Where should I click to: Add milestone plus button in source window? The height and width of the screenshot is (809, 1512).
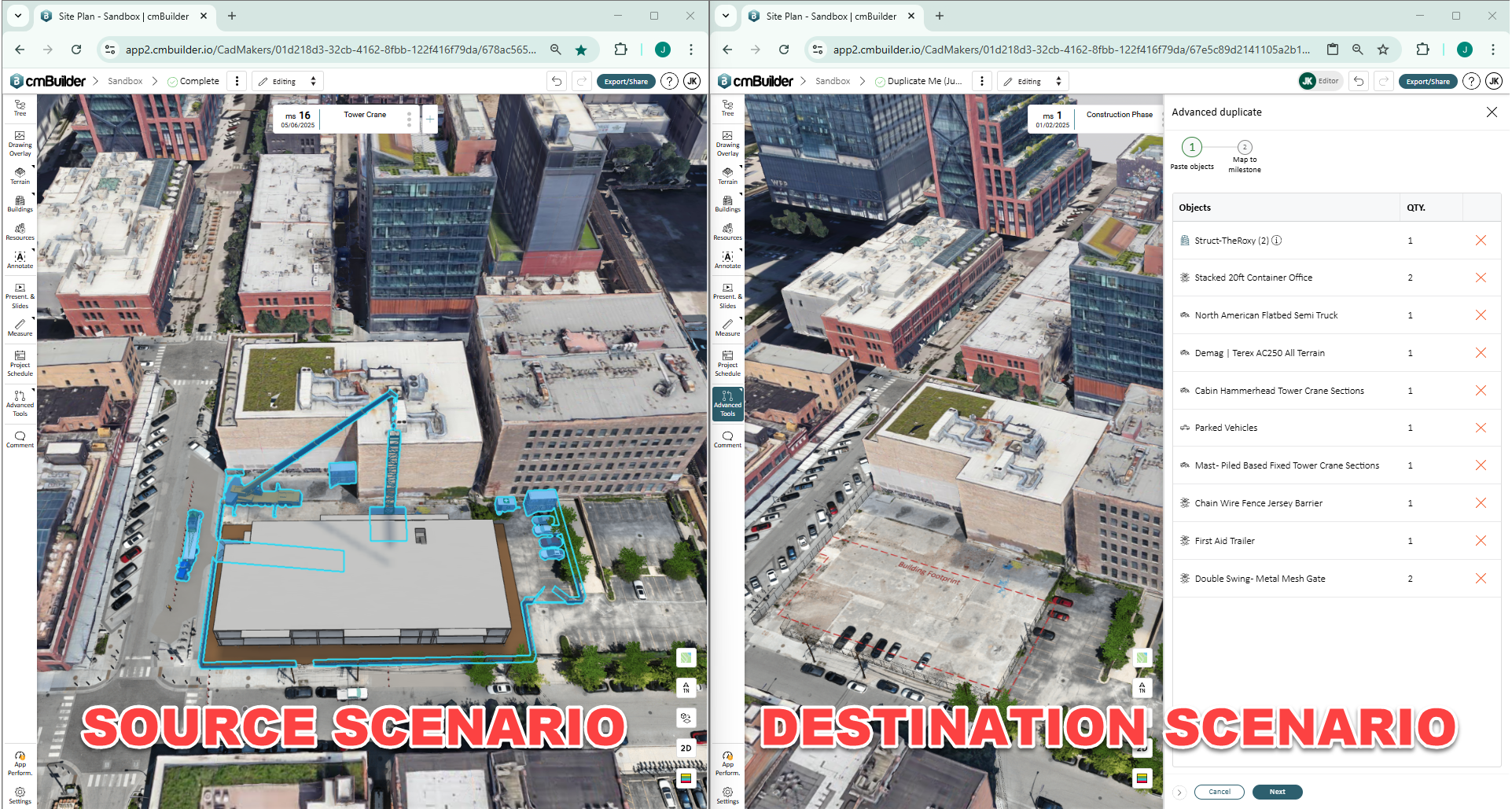(430, 119)
